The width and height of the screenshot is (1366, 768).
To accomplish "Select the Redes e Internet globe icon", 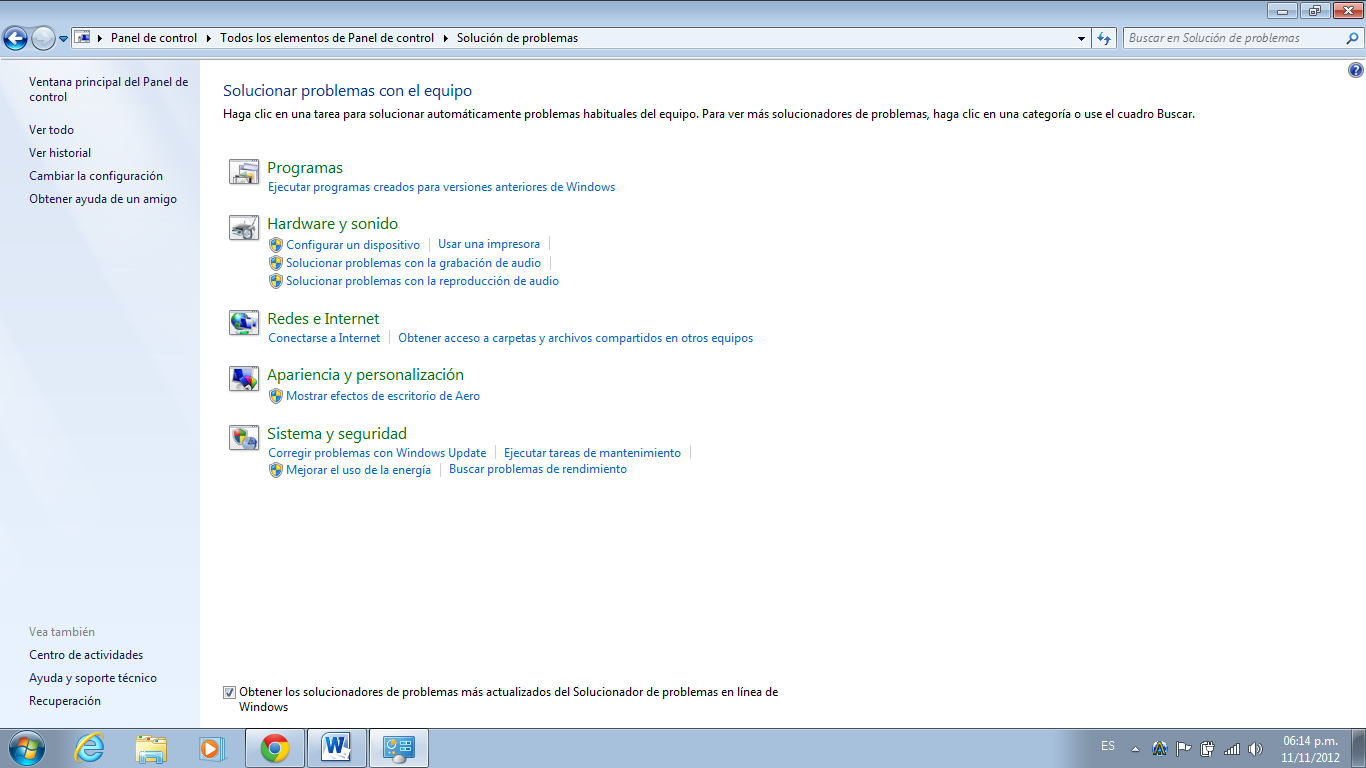I will click(243, 323).
